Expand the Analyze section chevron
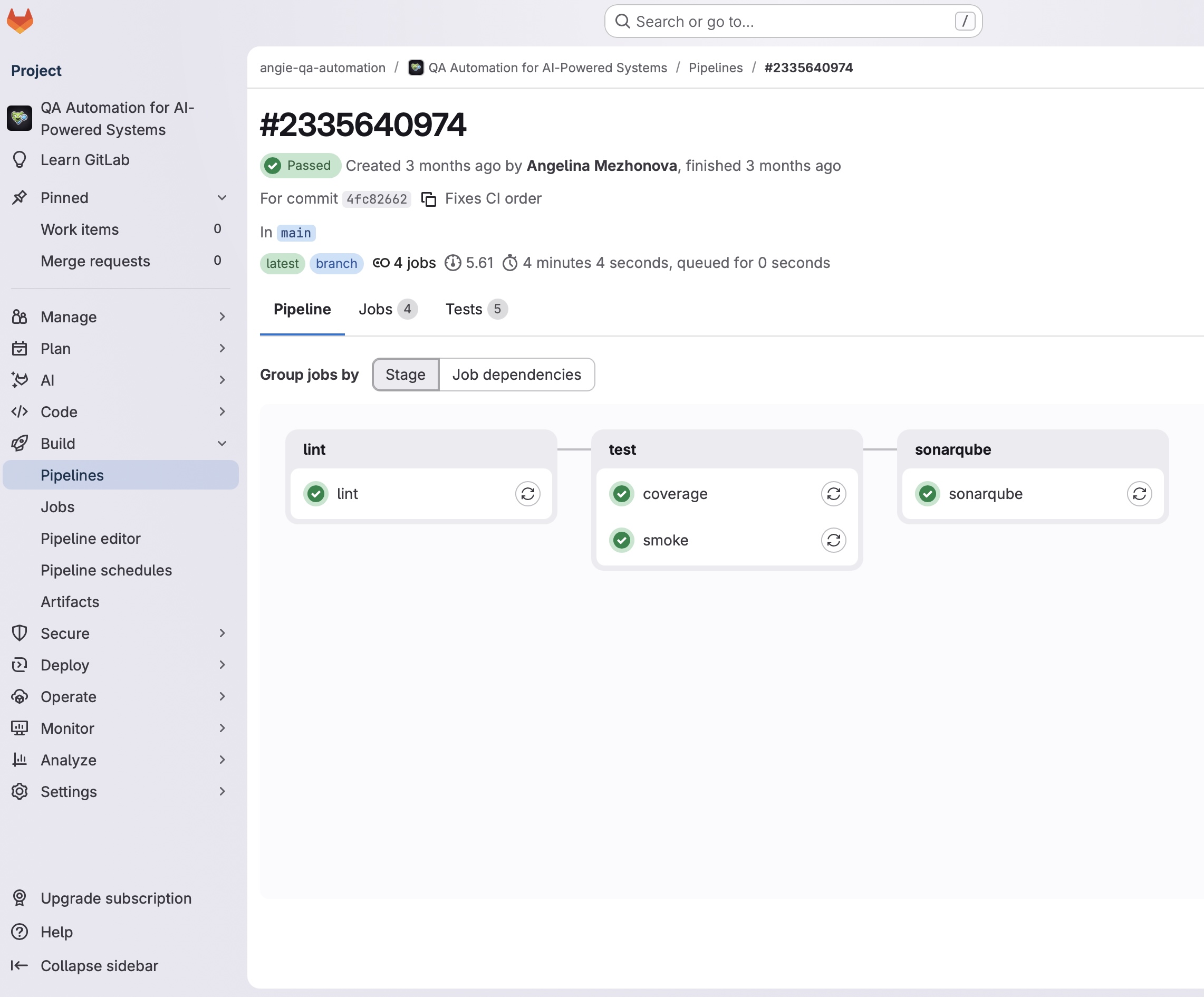 pyautogui.click(x=222, y=760)
